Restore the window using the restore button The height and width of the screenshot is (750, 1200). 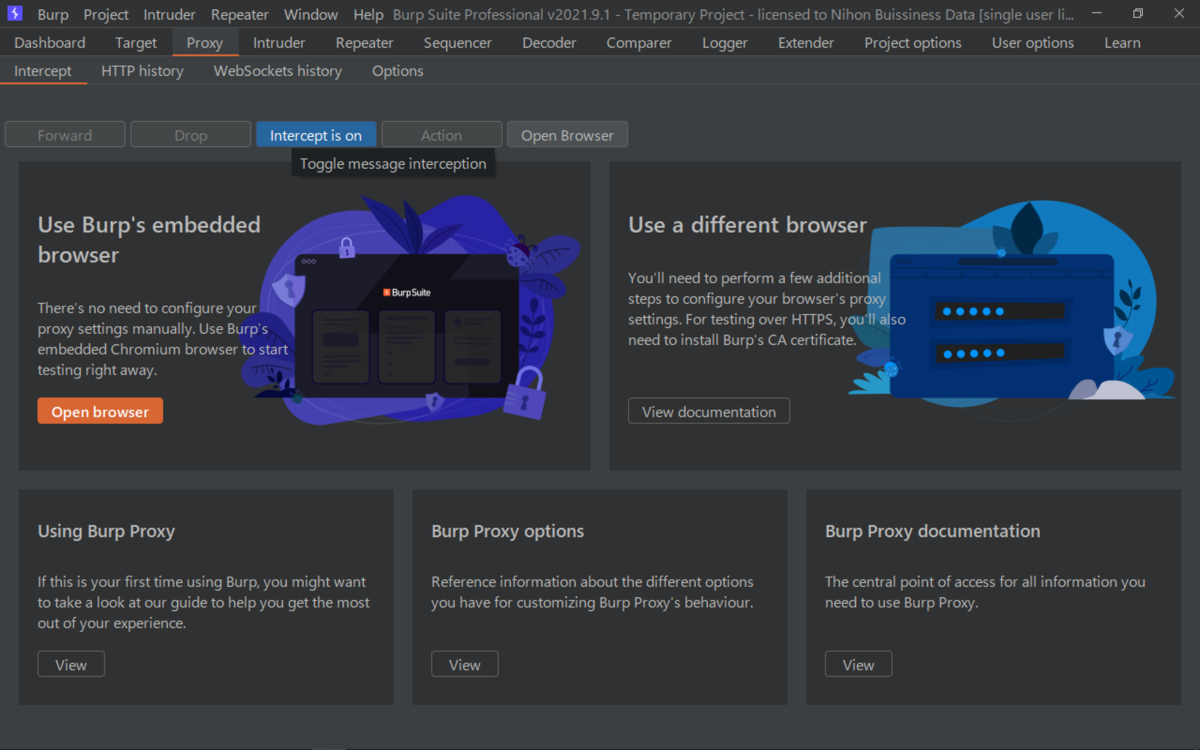tap(1138, 14)
